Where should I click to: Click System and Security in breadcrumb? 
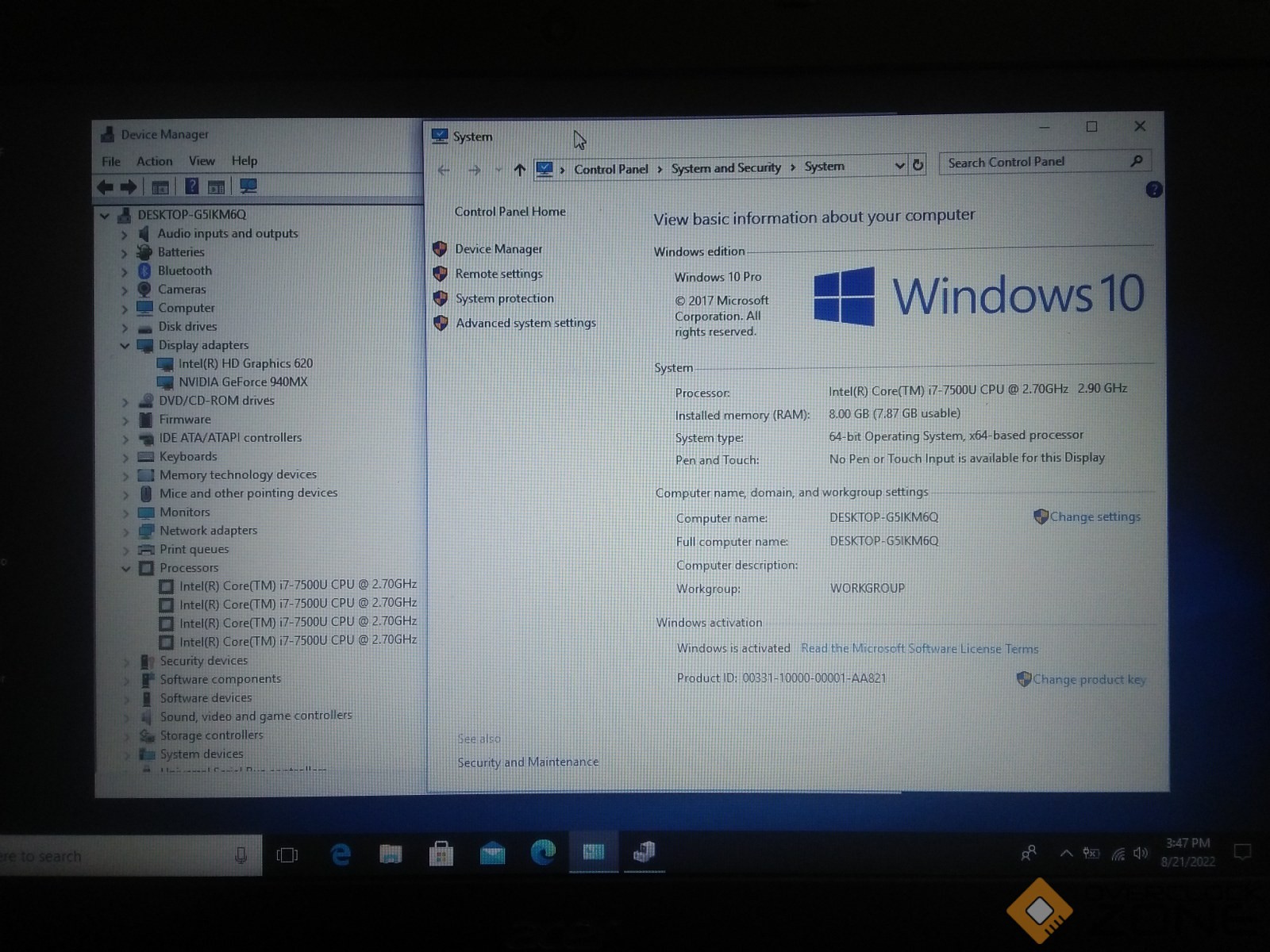click(726, 168)
